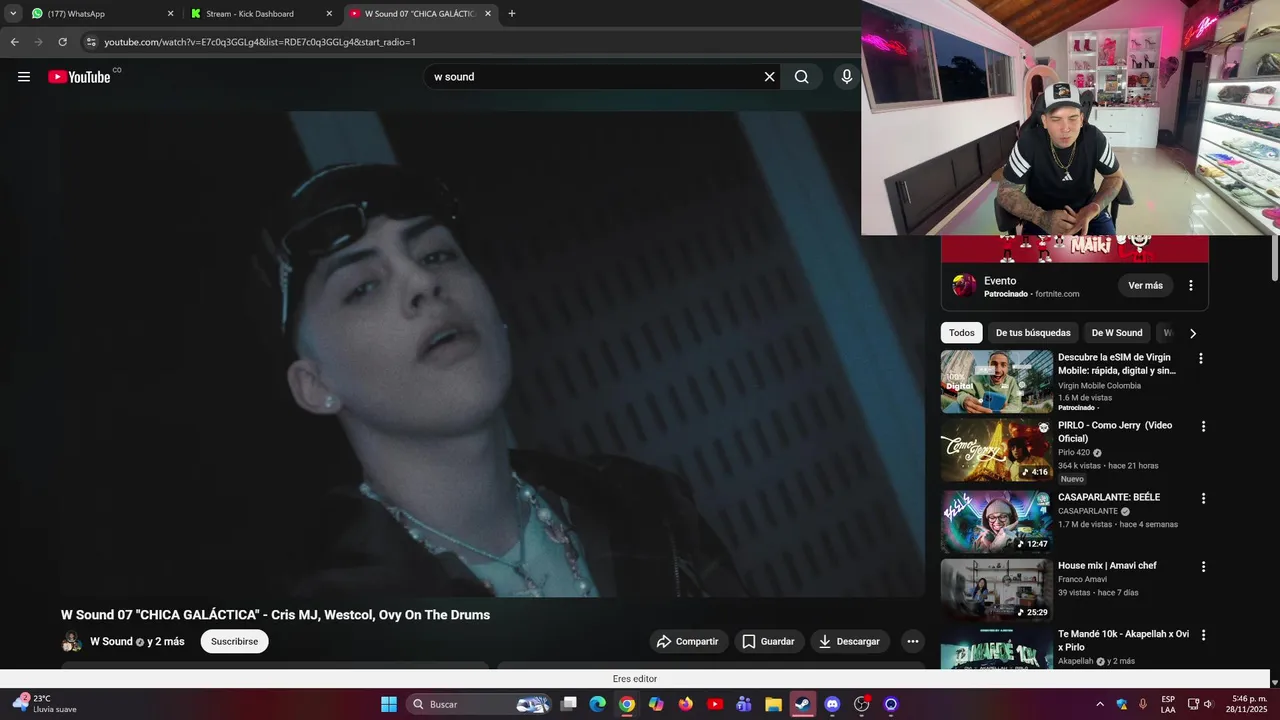This screenshot has height=720, width=1280.
Task: Click the Windows taskbar Buscar box
Action: point(480,704)
